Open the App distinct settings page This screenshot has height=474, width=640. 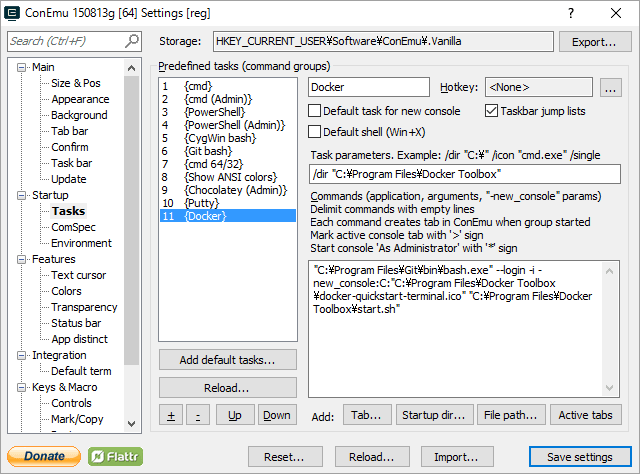(x=79, y=339)
